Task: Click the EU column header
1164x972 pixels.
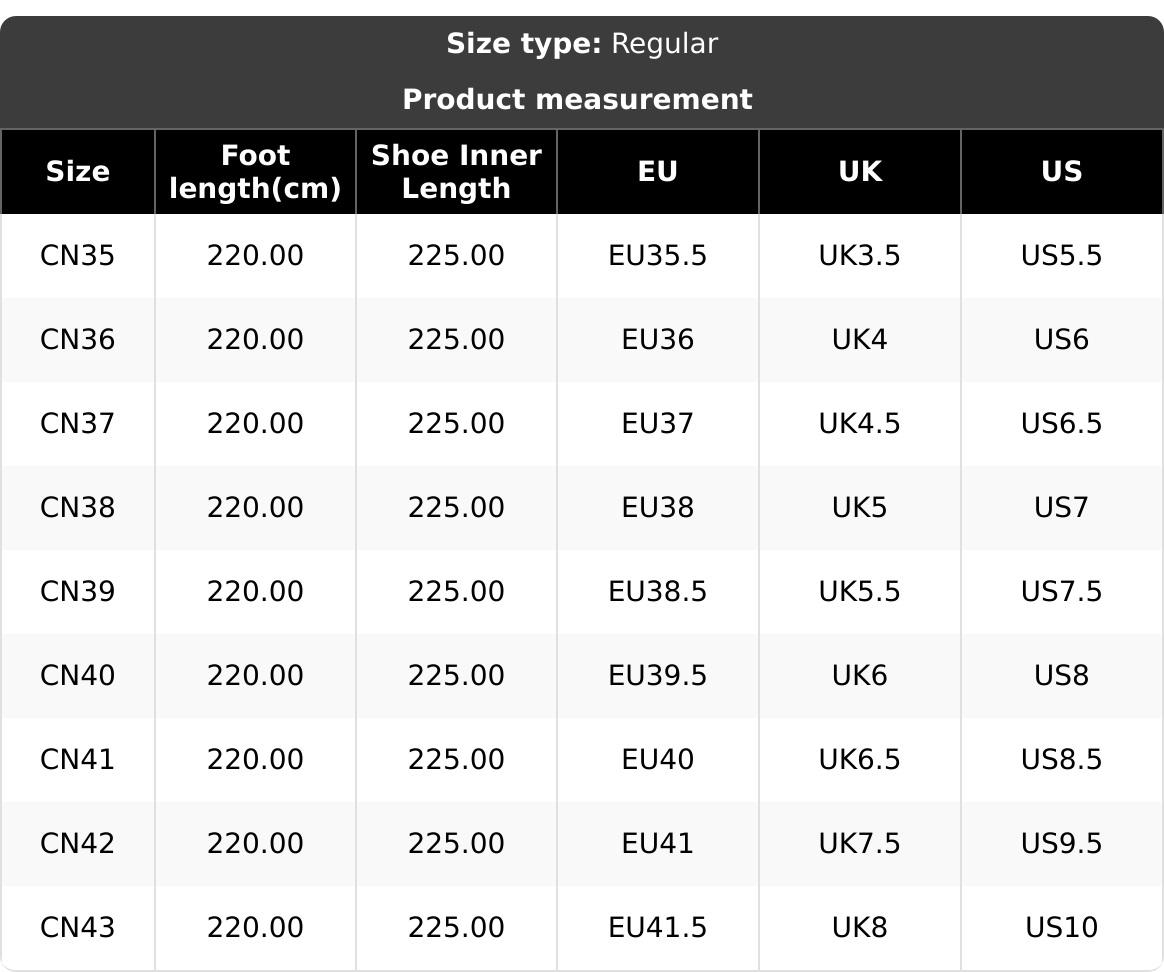Action: [657, 172]
